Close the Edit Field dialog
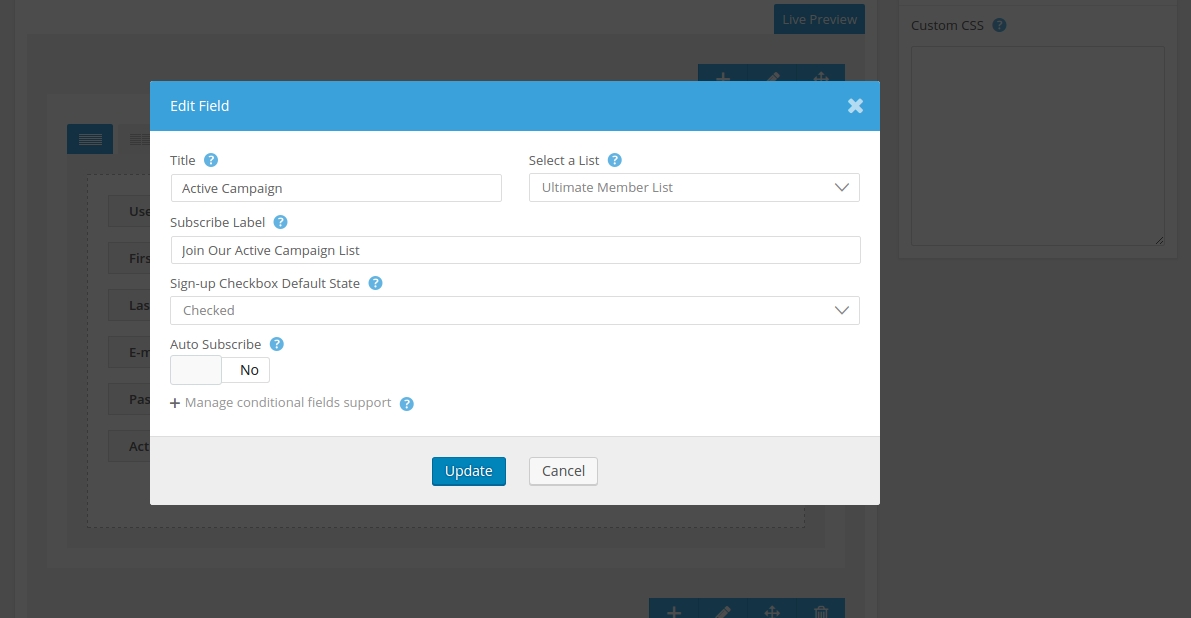Image resolution: width=1191 pixels, height=618 pixels. click(855, 106)
